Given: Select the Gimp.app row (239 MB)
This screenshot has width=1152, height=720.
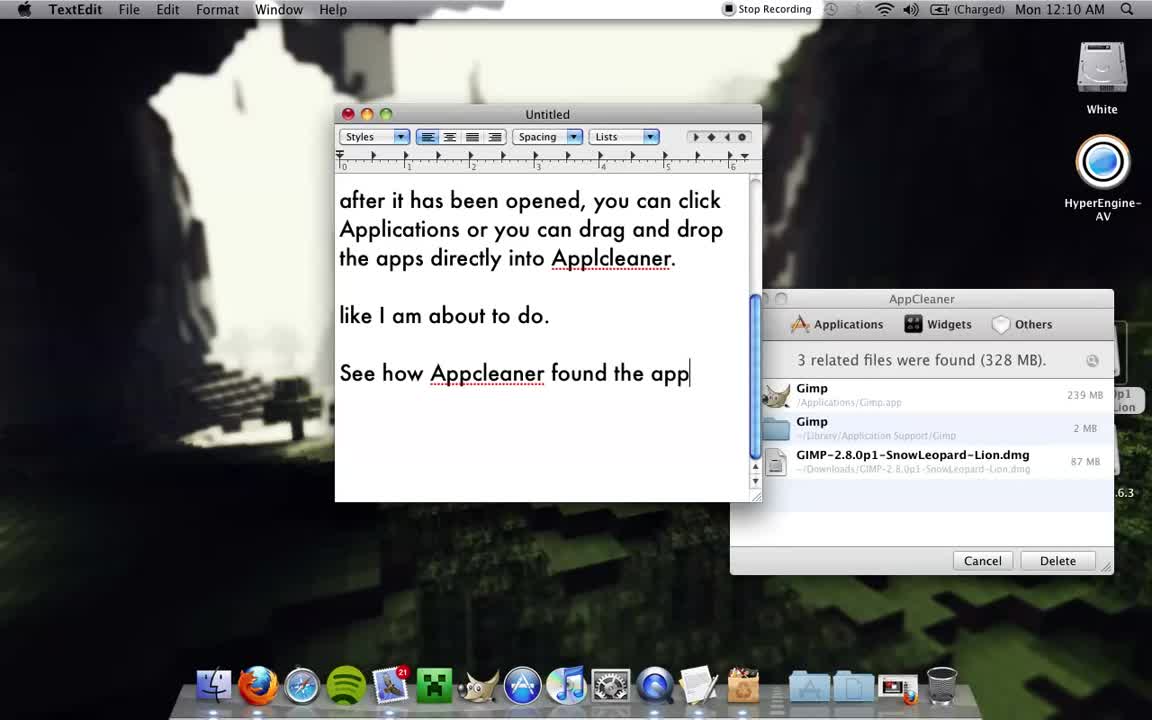Looking at the screenshot, I should point(937,395).
